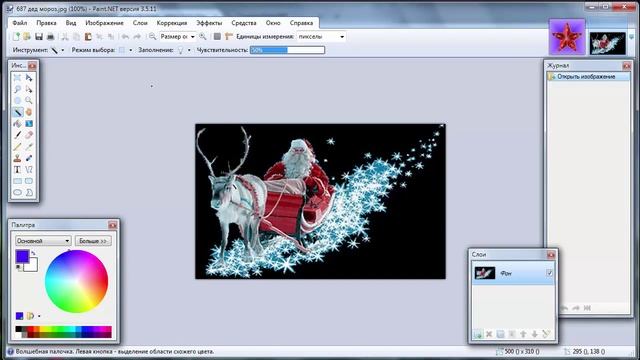Screen dimensions: 640x360
Task: Close the Журнал panel
Action: [627, 66]
